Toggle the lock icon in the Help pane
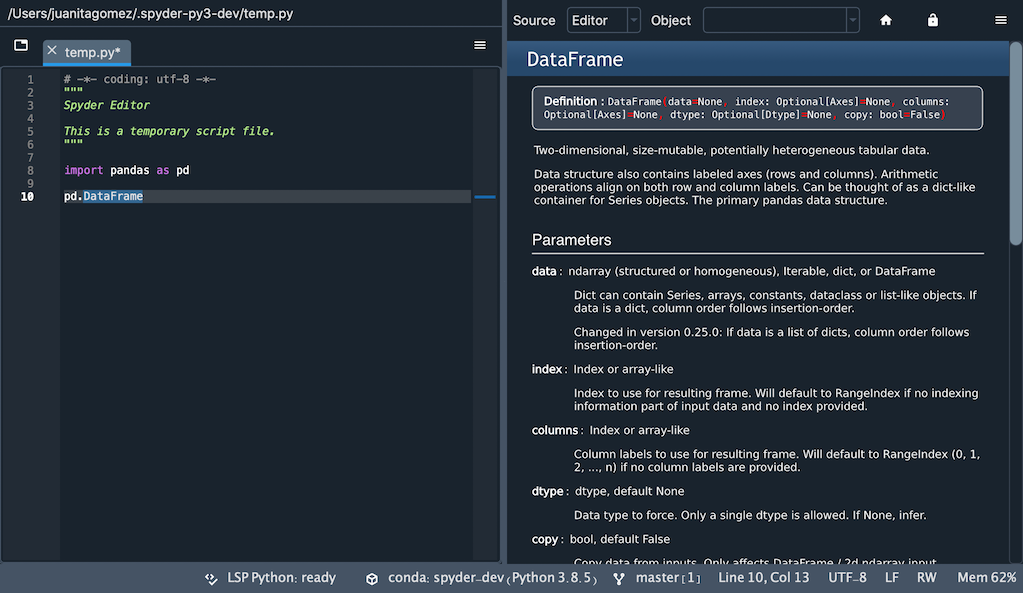This screenshot has height=593, width=1023. [x=932, y=20]
